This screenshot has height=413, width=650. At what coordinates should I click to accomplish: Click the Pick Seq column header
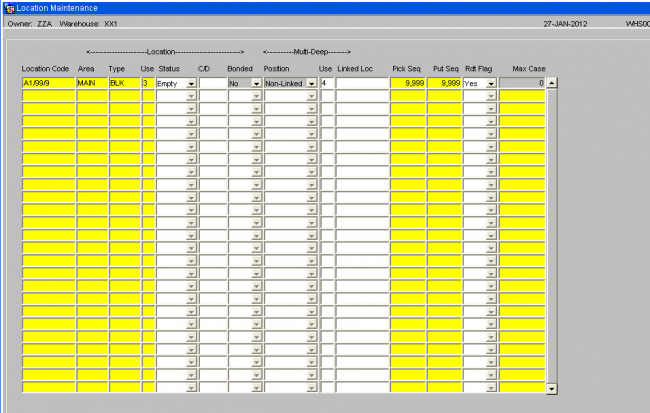[x=406, y=69]
